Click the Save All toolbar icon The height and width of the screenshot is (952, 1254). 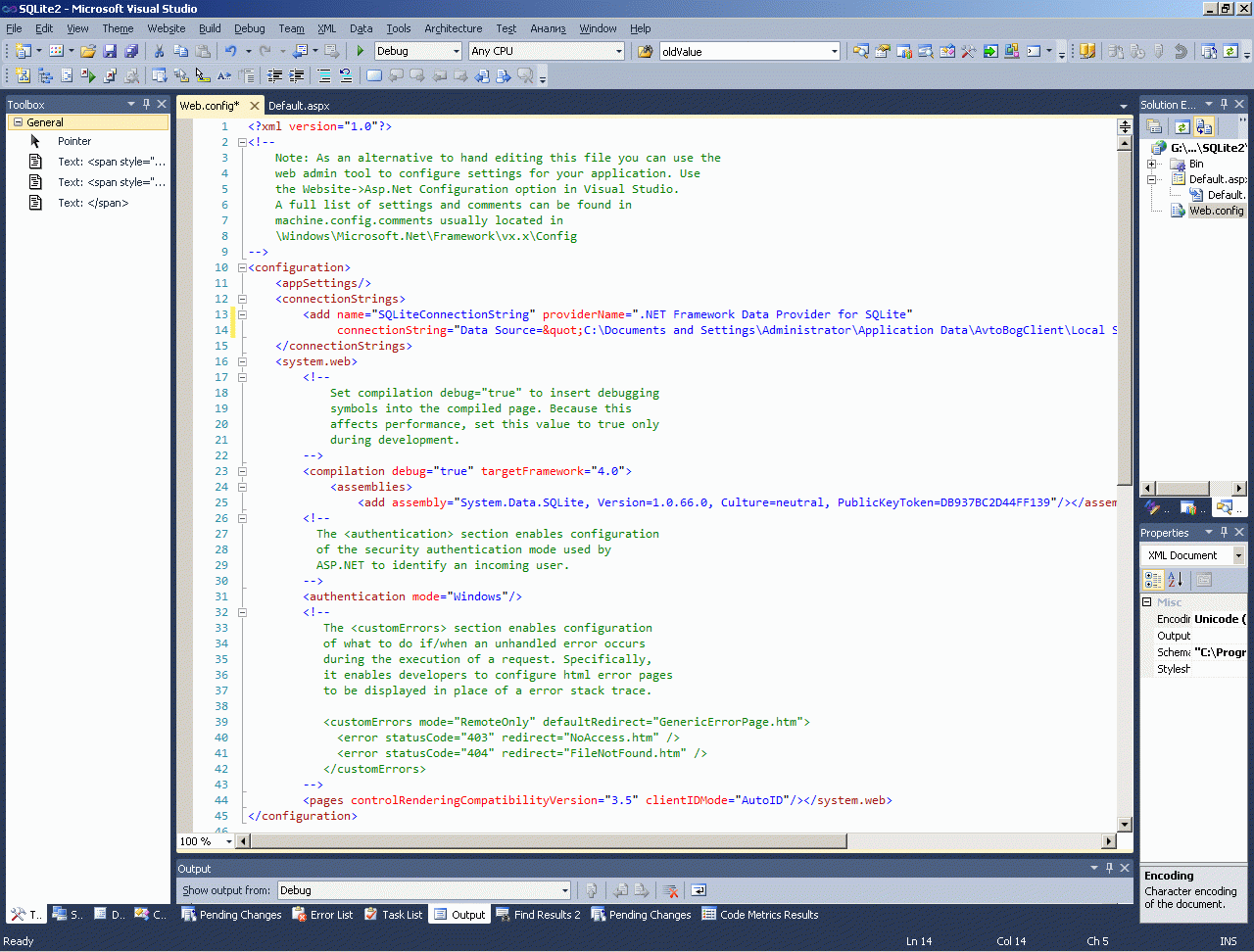point(131,51)
